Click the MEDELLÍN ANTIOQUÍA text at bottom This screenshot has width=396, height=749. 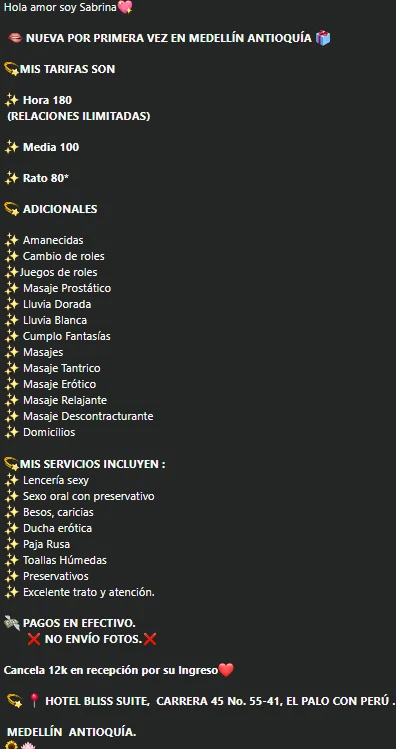(72, 732)
